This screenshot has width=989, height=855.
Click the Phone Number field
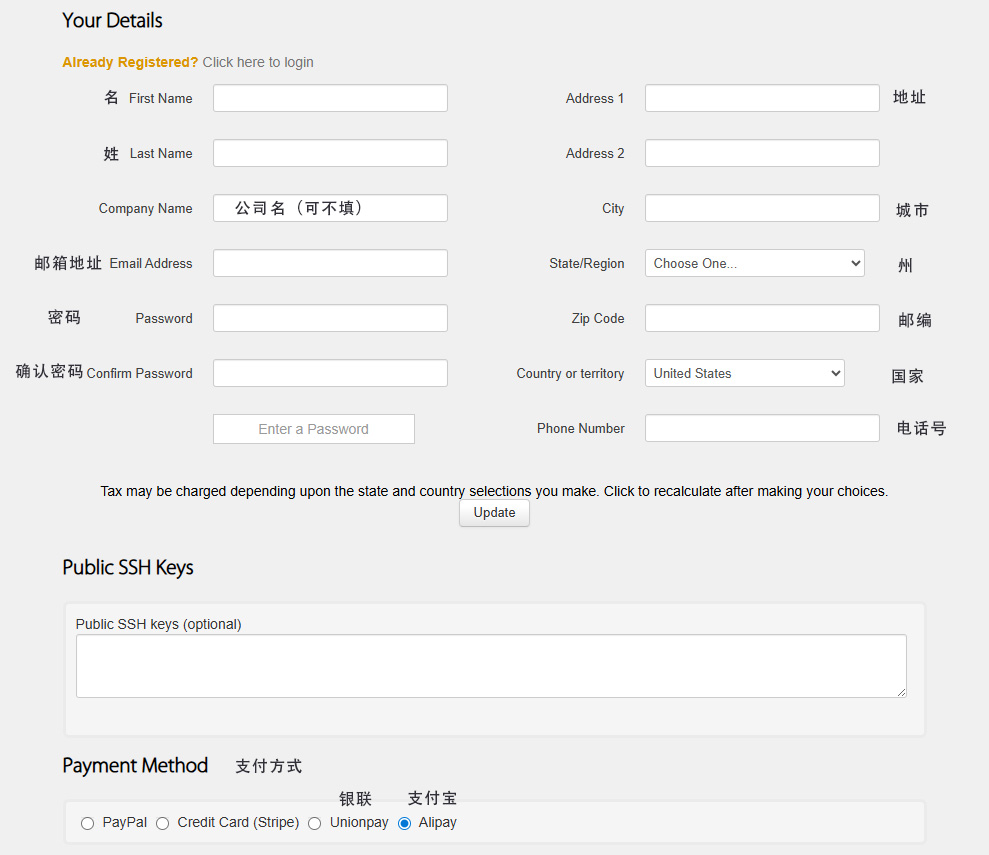[762, 428]
